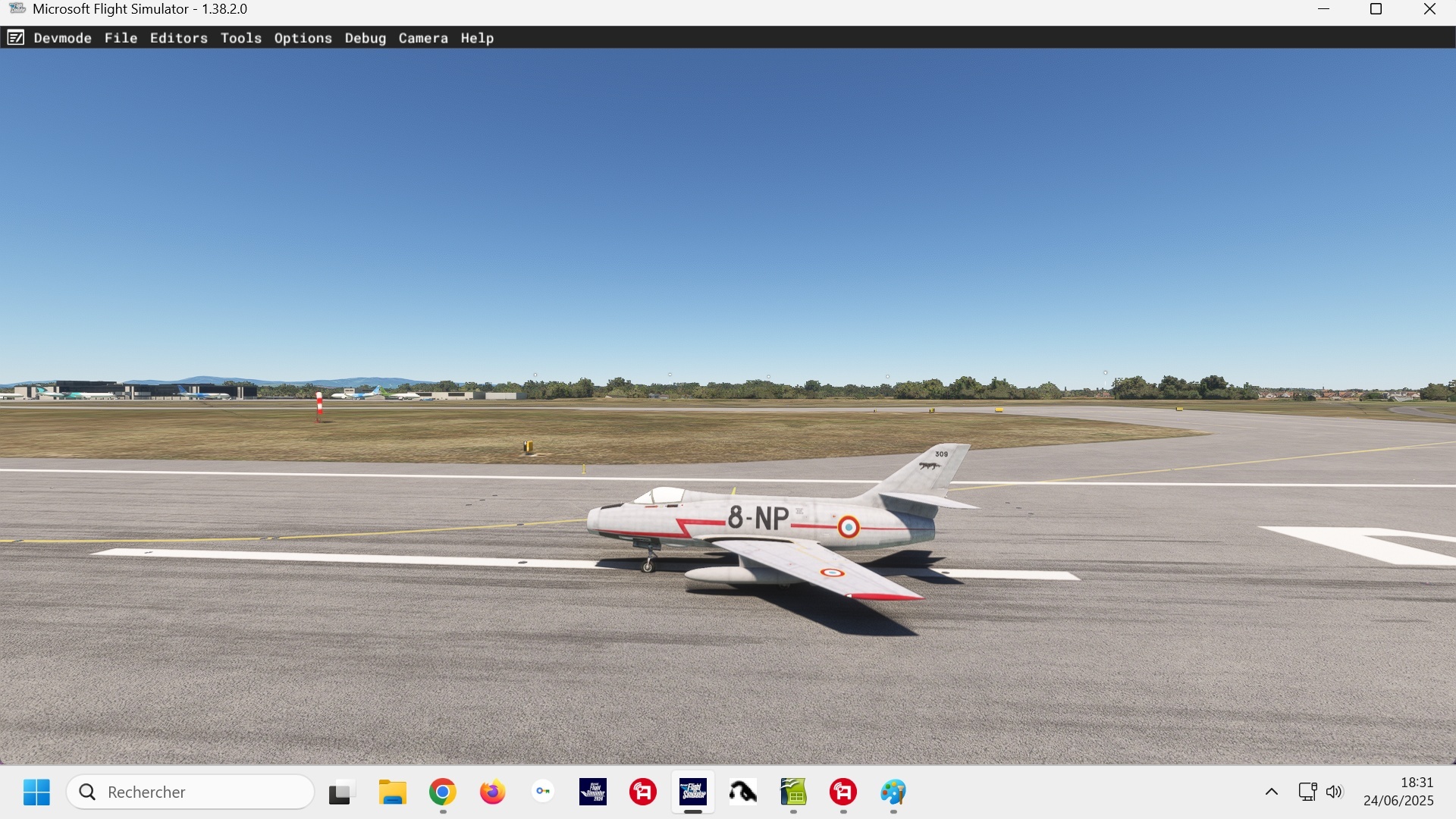Open the Devmode menu
This screenshot has height=819, width=1456.
point(62,38)
